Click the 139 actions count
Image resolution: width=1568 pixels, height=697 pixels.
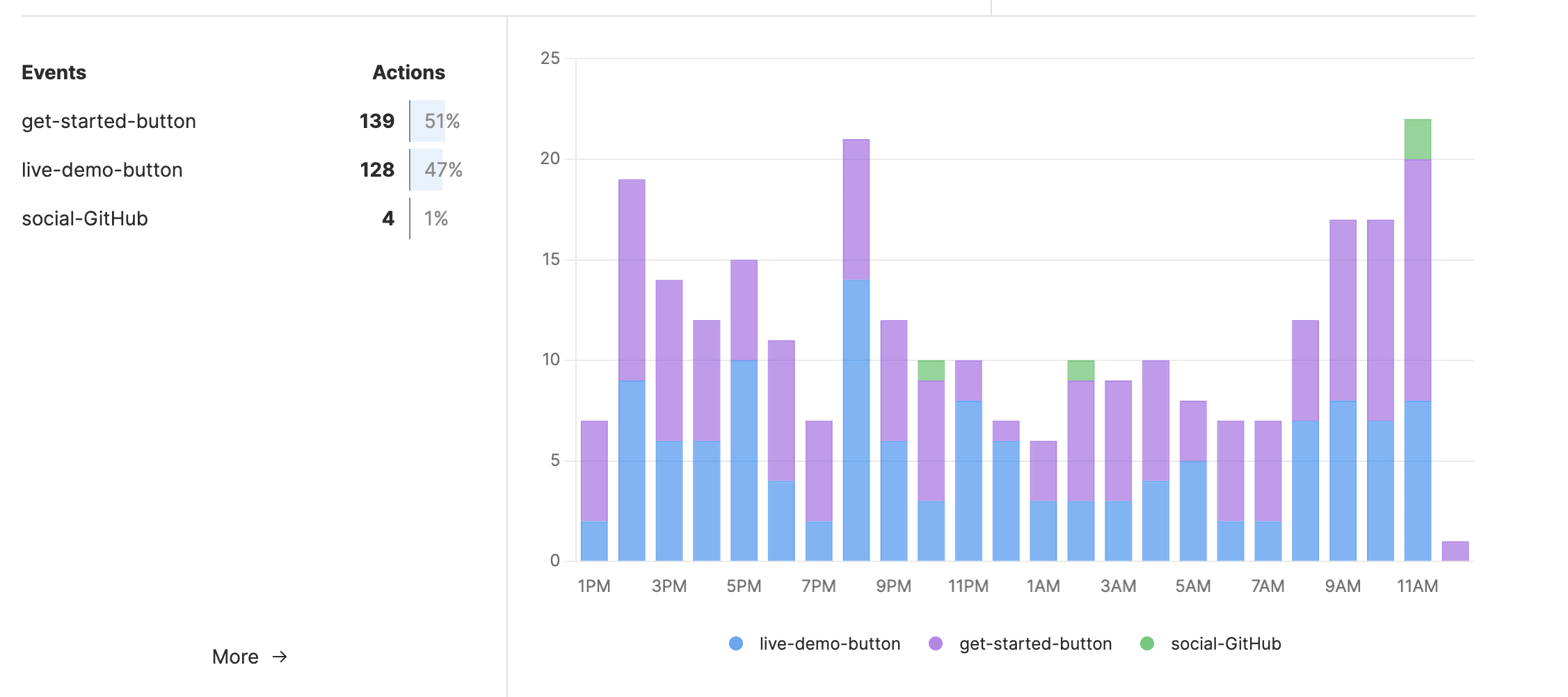point(377,121)
